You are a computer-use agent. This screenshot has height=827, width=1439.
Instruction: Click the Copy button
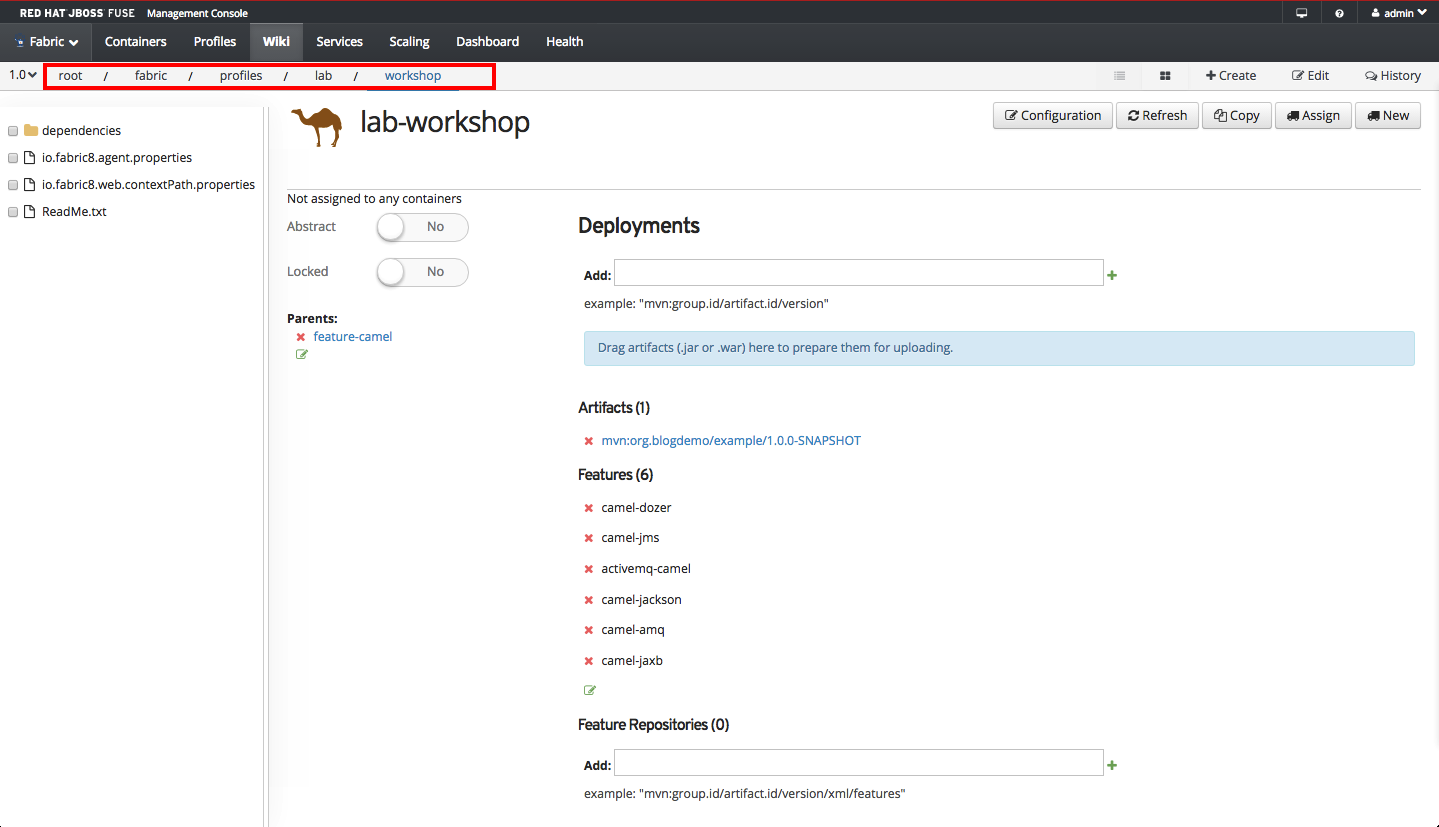pyautogui.click(x=1237, y=116)
